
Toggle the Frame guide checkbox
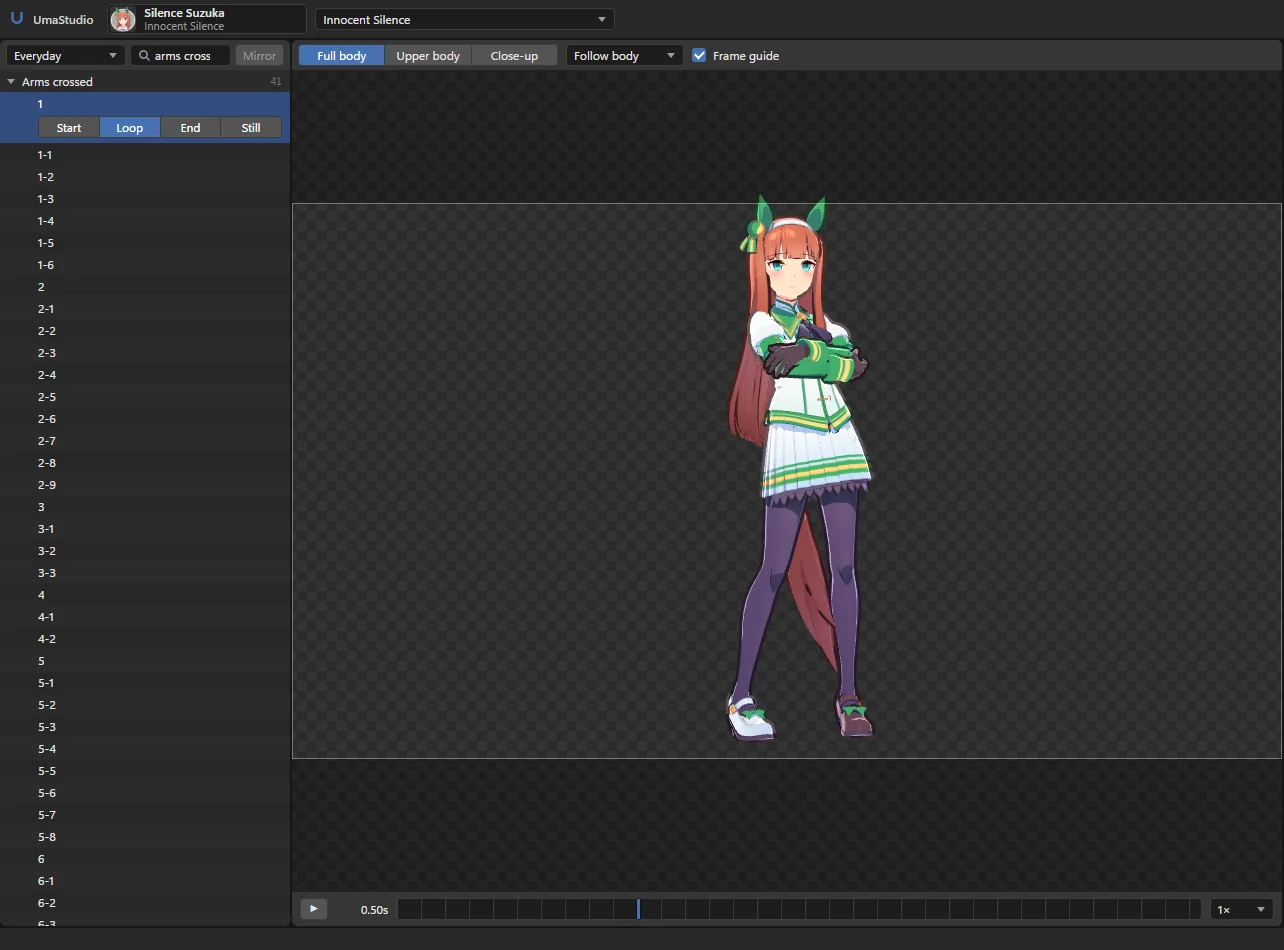(x=699, y=56)
